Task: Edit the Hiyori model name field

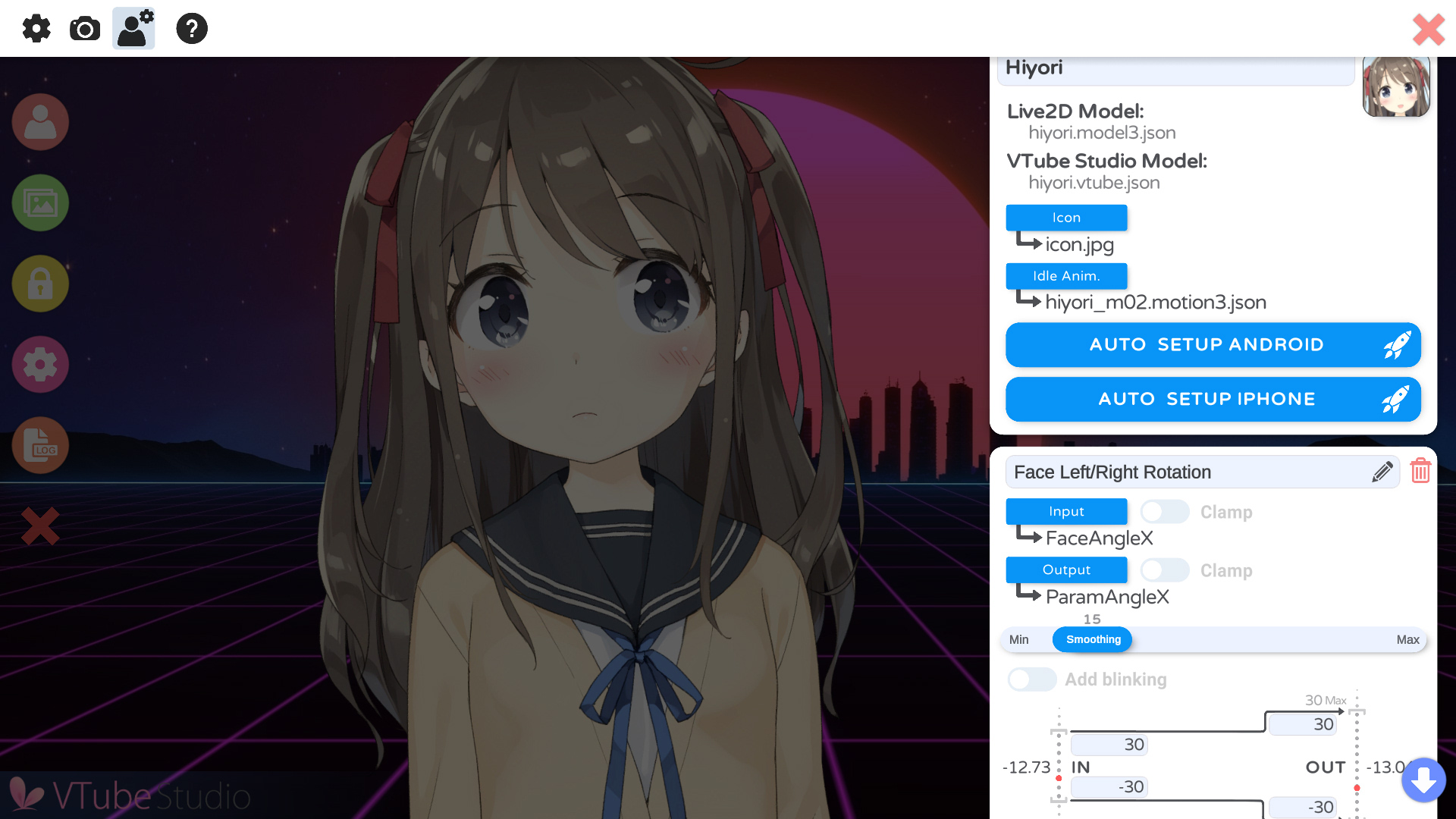Action: [1175, 70]
